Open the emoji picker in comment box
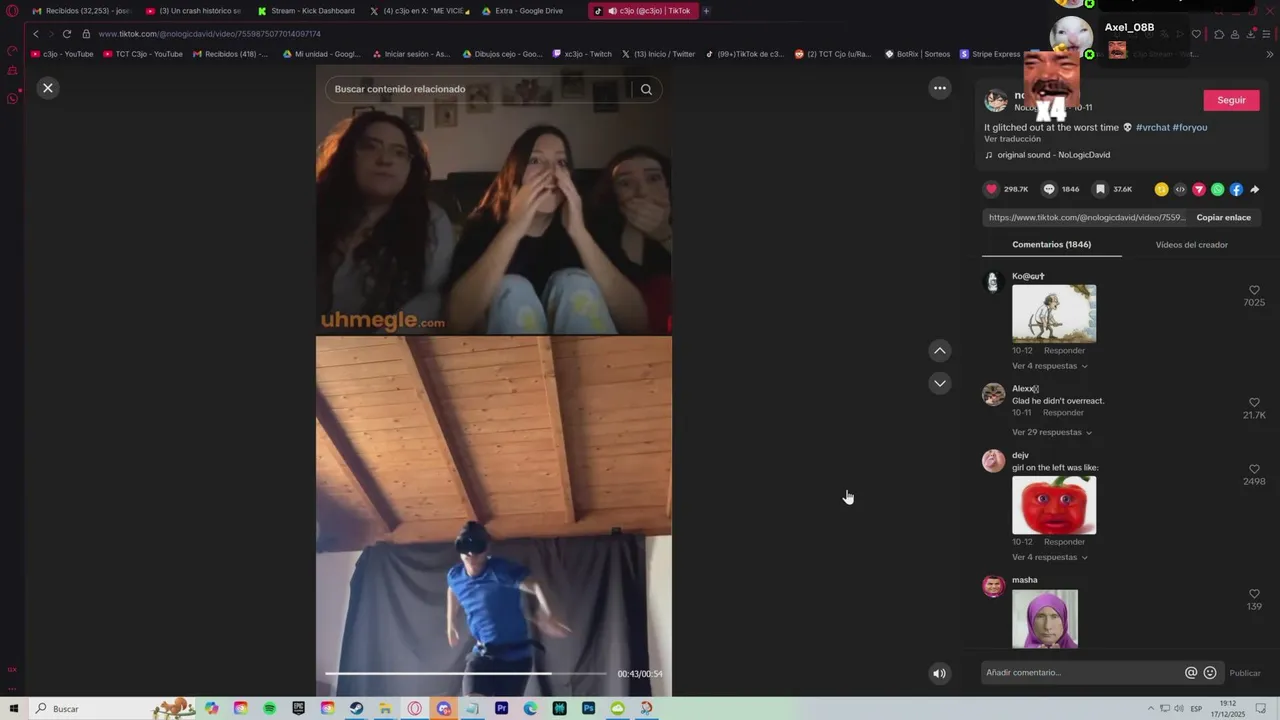The width and height of the screenshot is (1280, 720). tap(1210, 673)
